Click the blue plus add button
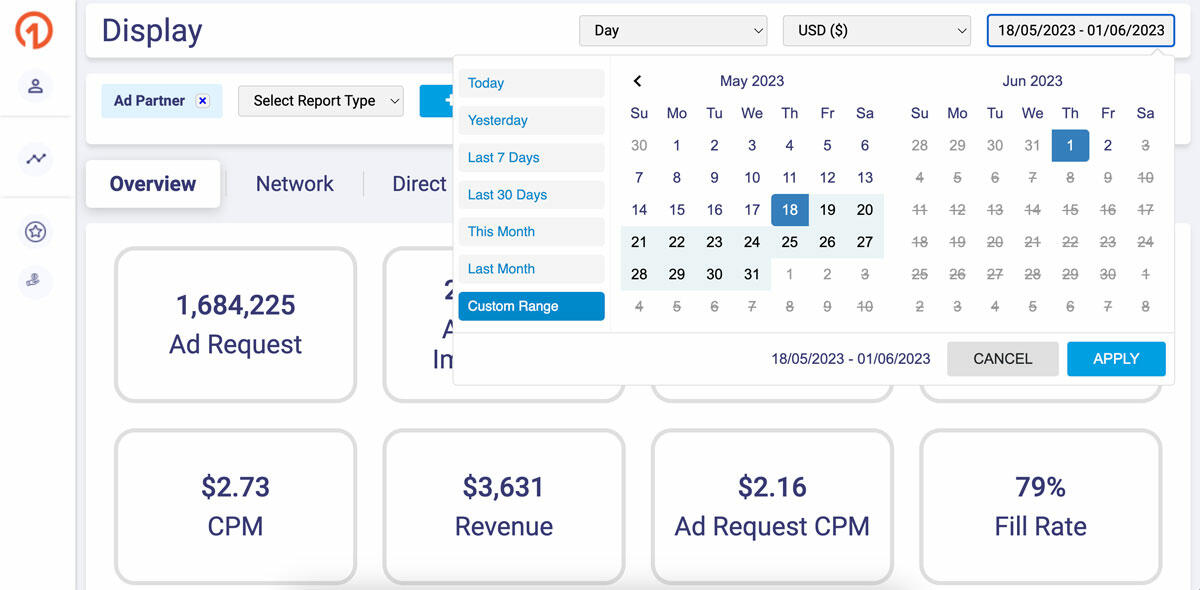1200x590 pixels. [x=438, y=100]
